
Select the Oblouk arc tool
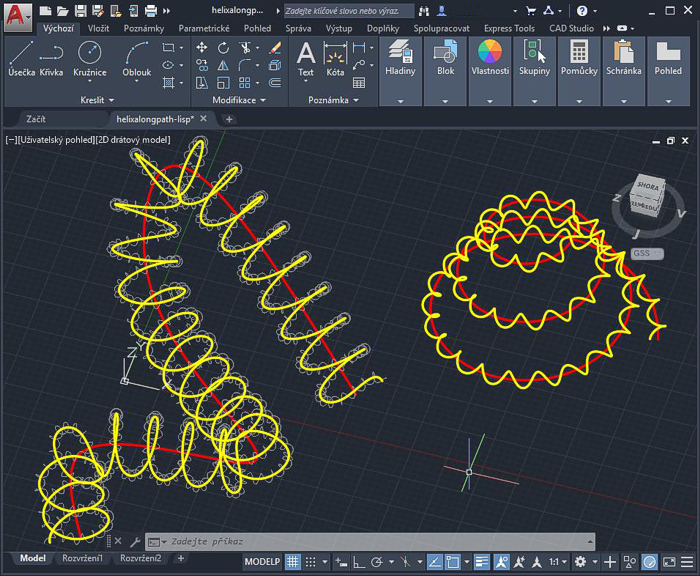[137, 59]
